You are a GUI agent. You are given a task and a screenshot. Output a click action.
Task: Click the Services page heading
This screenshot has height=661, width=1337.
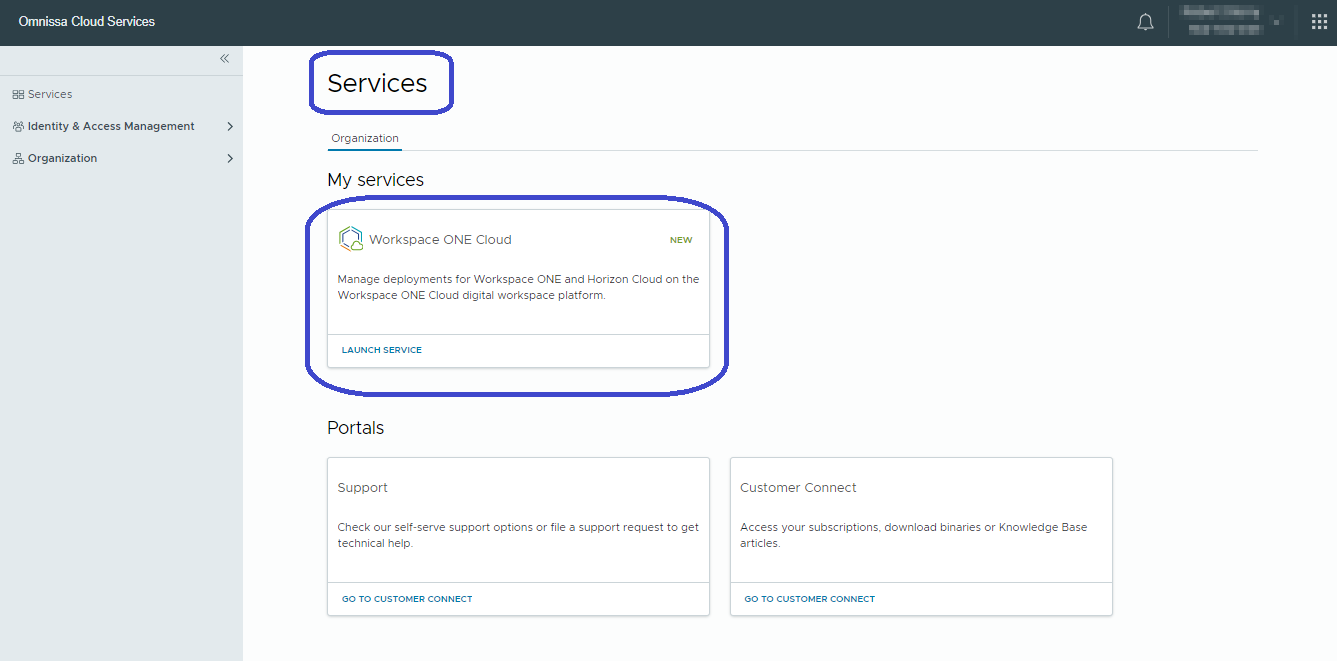377,83
